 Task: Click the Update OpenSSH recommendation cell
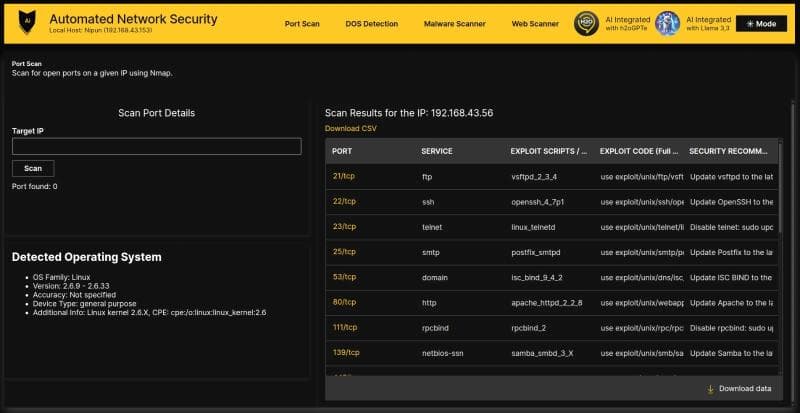[731, 202]
